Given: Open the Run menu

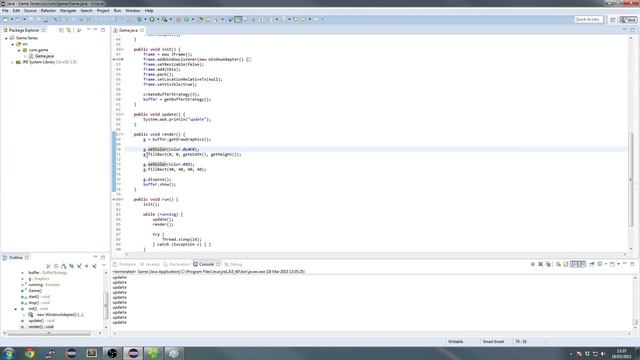Looking at the screenshot, I should point(117,11).
